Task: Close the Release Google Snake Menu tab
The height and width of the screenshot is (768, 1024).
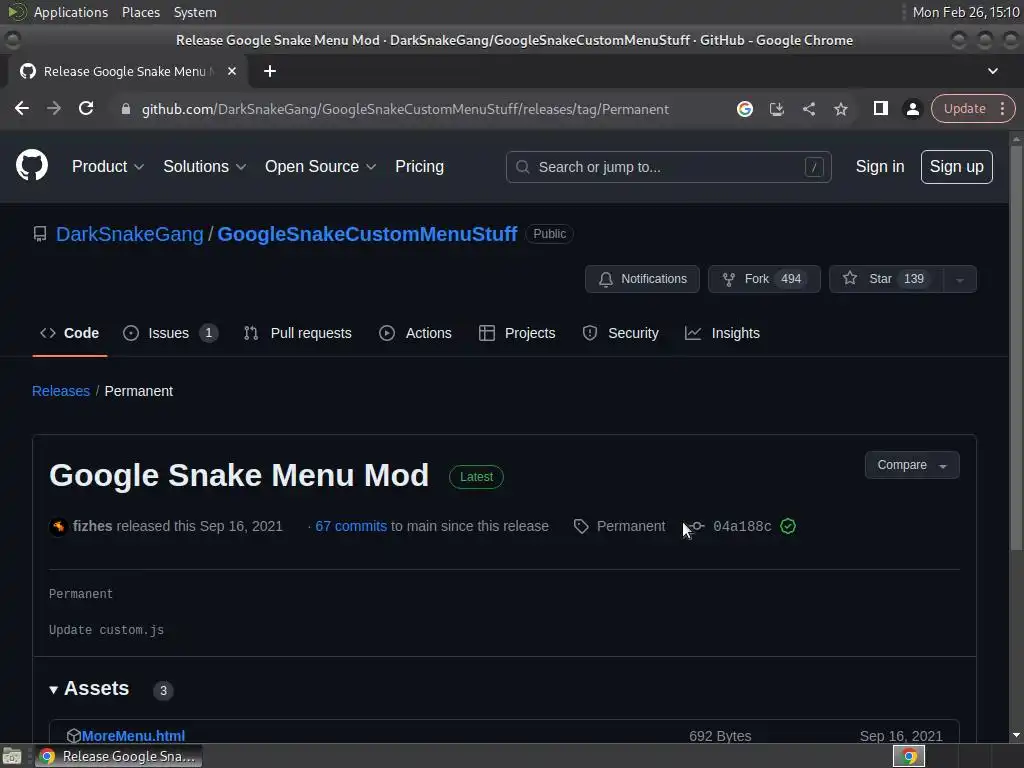Action: [x=232, y=71]
